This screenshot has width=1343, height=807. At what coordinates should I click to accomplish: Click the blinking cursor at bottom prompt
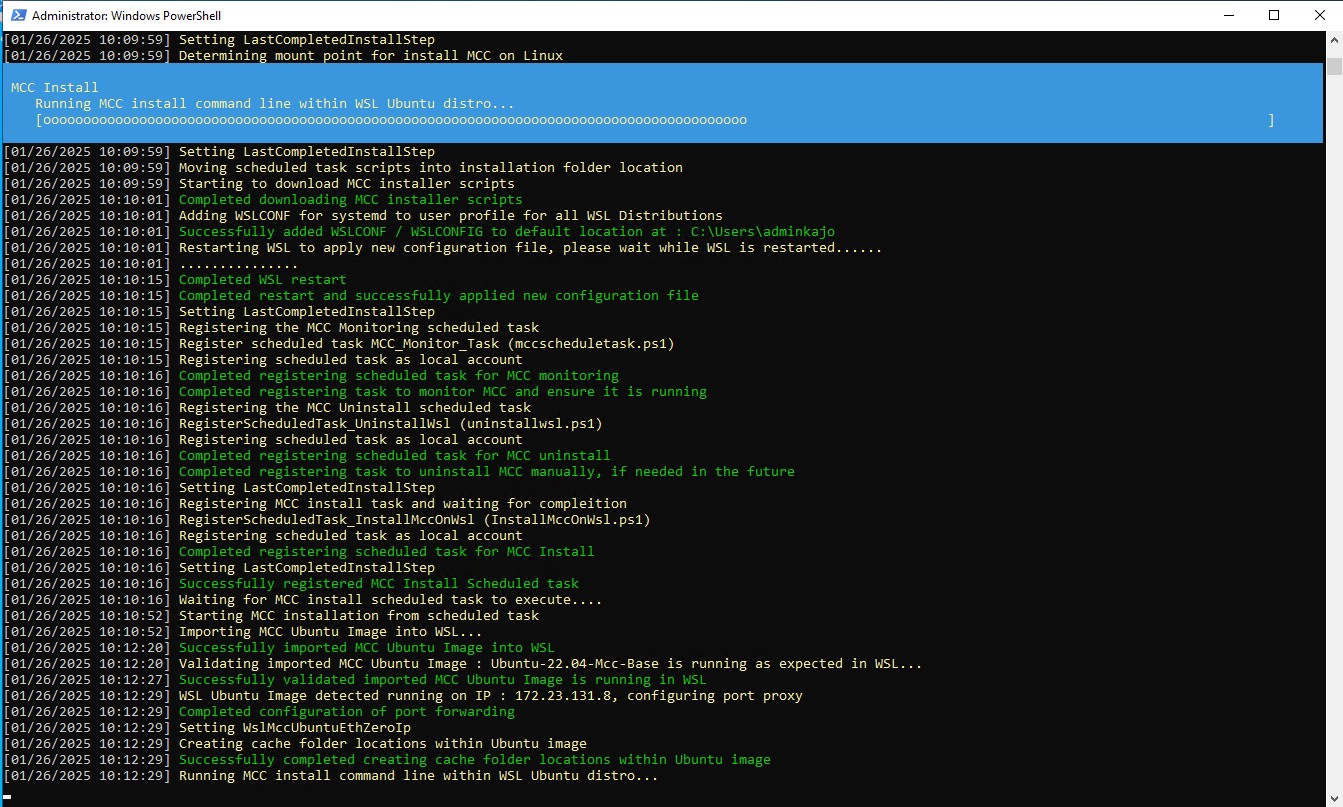tap(7, 796)
